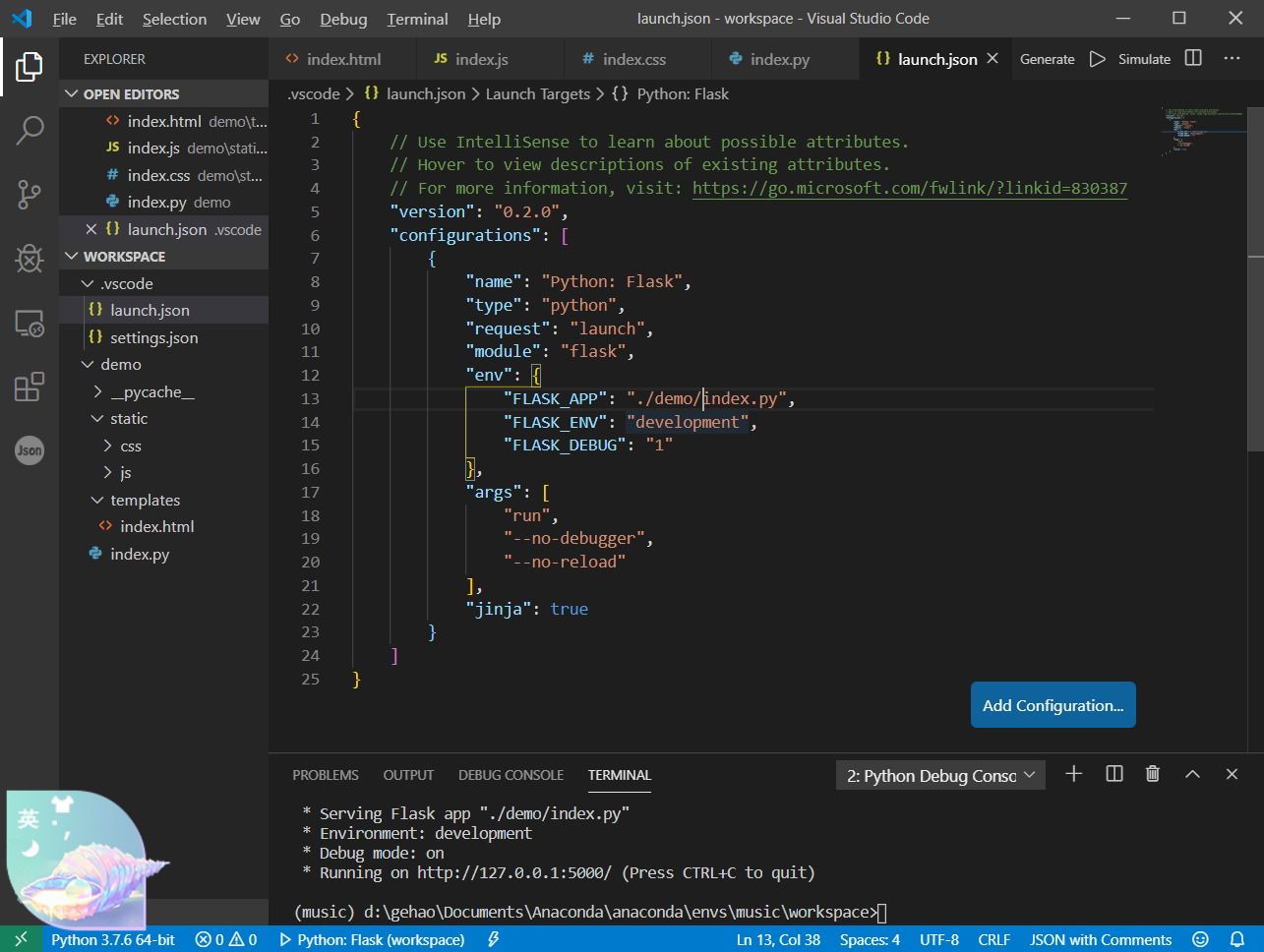Split the editor to the right

coord(1193,59)
